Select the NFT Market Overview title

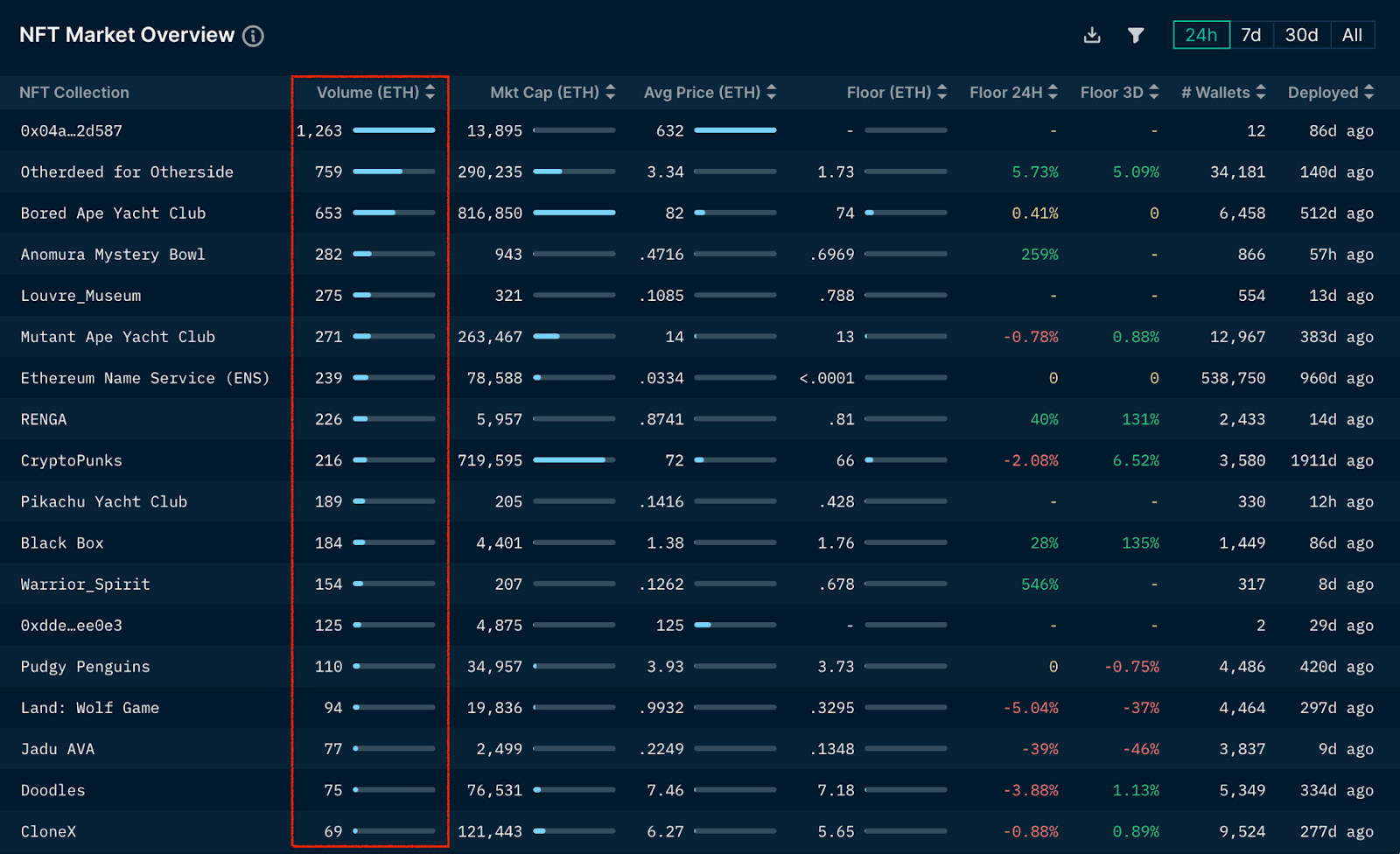127,35
